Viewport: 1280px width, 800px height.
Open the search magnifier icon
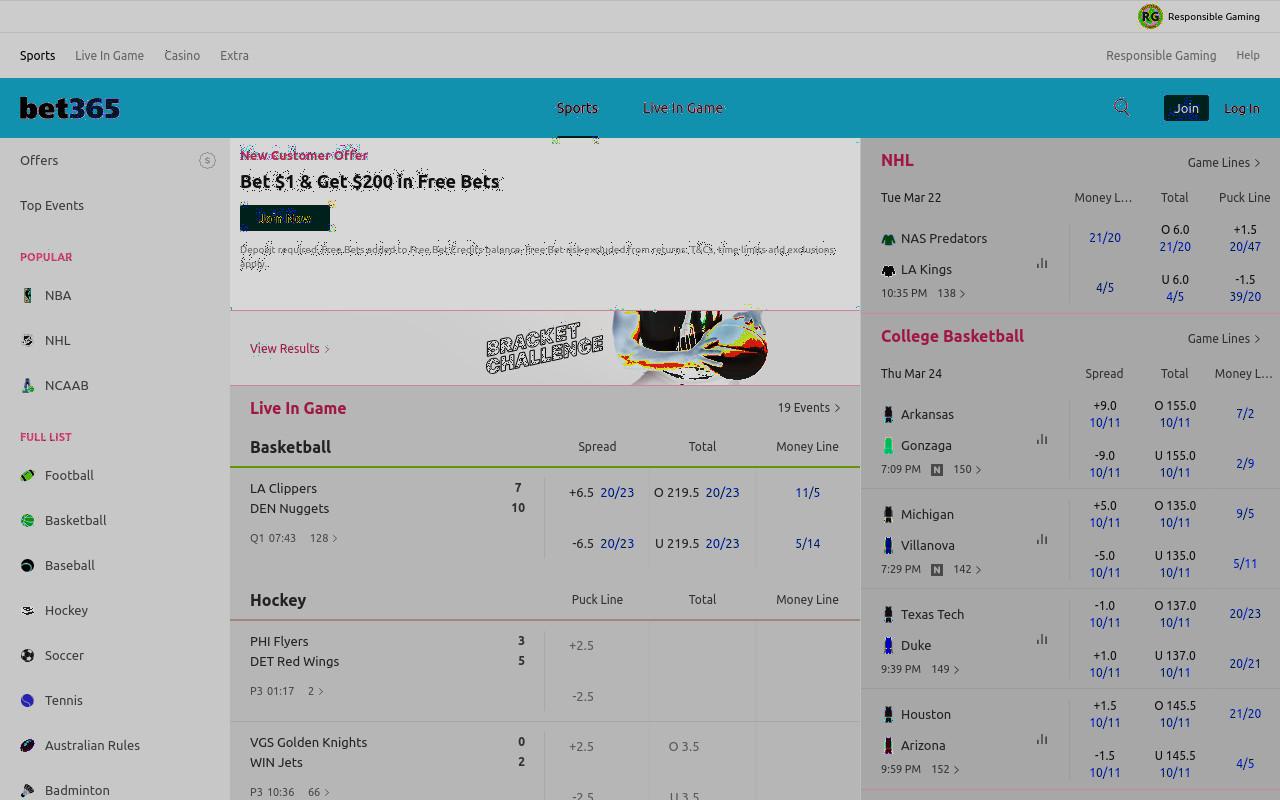1122,108
